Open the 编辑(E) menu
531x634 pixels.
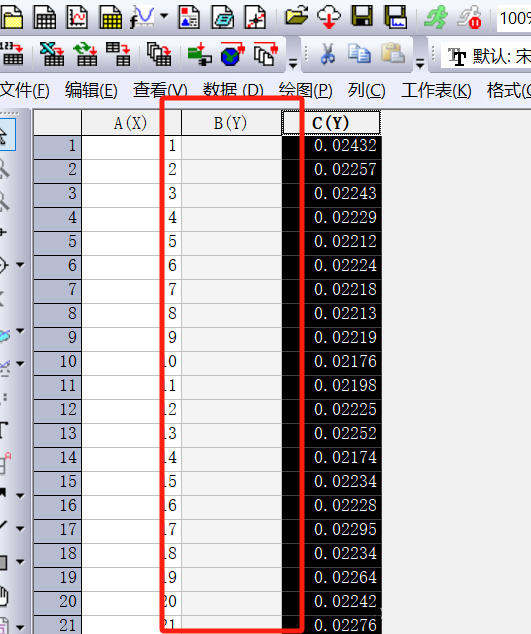(x=91, y=90)
